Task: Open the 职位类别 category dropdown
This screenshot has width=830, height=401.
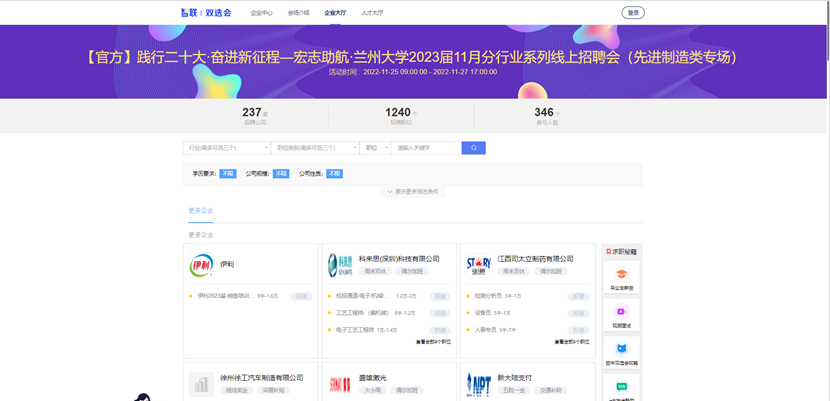Action: click(x=315, y=148)
